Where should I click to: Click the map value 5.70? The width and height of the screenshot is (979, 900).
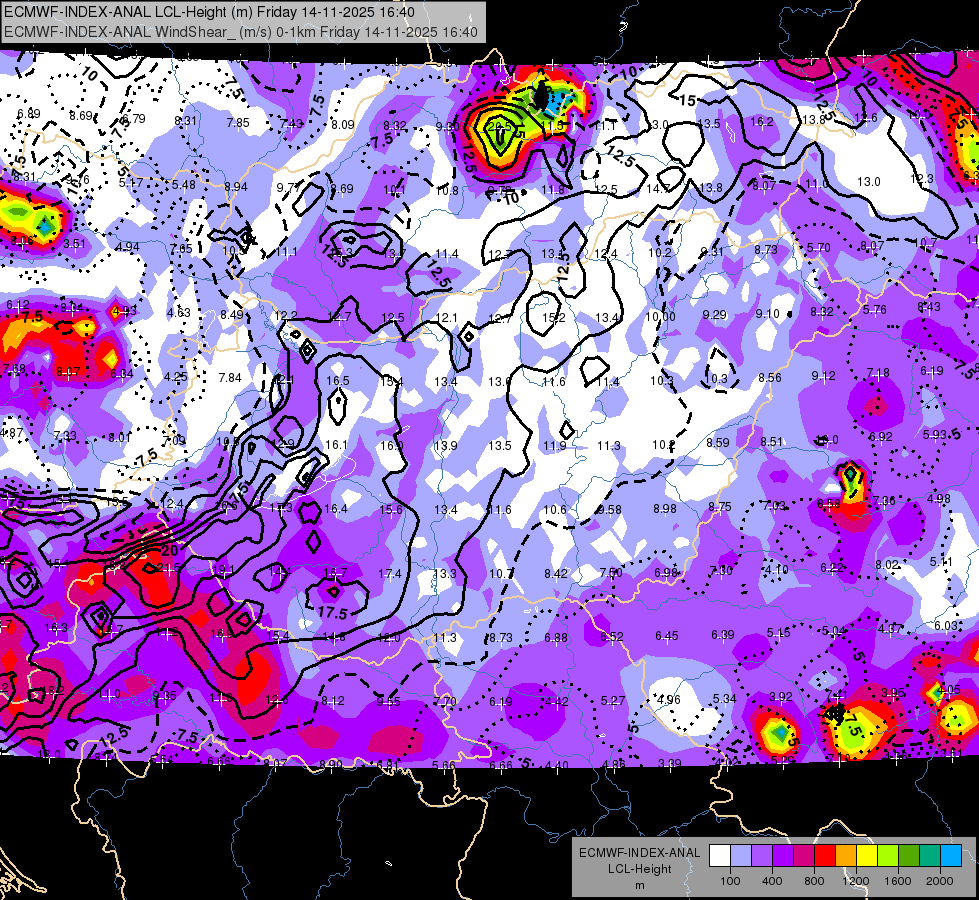818,248
